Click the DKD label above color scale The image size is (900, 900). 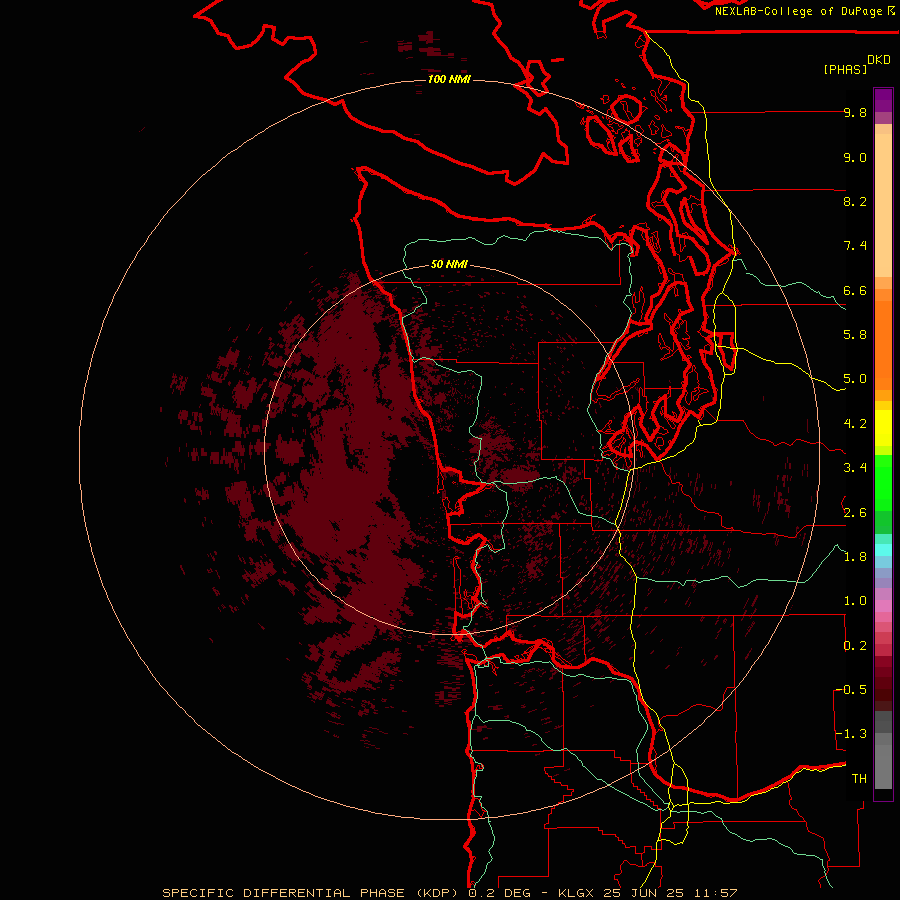(x=879, y=60)
